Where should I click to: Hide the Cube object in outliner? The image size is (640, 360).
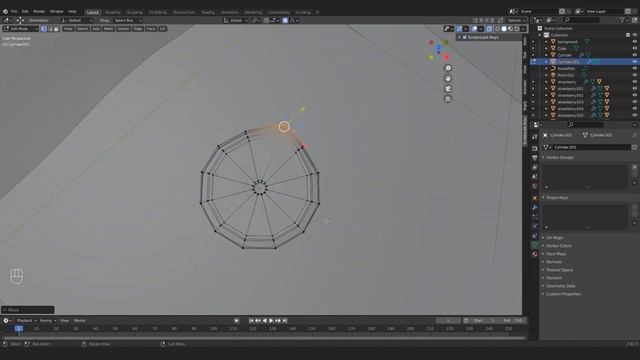point(635,48)
